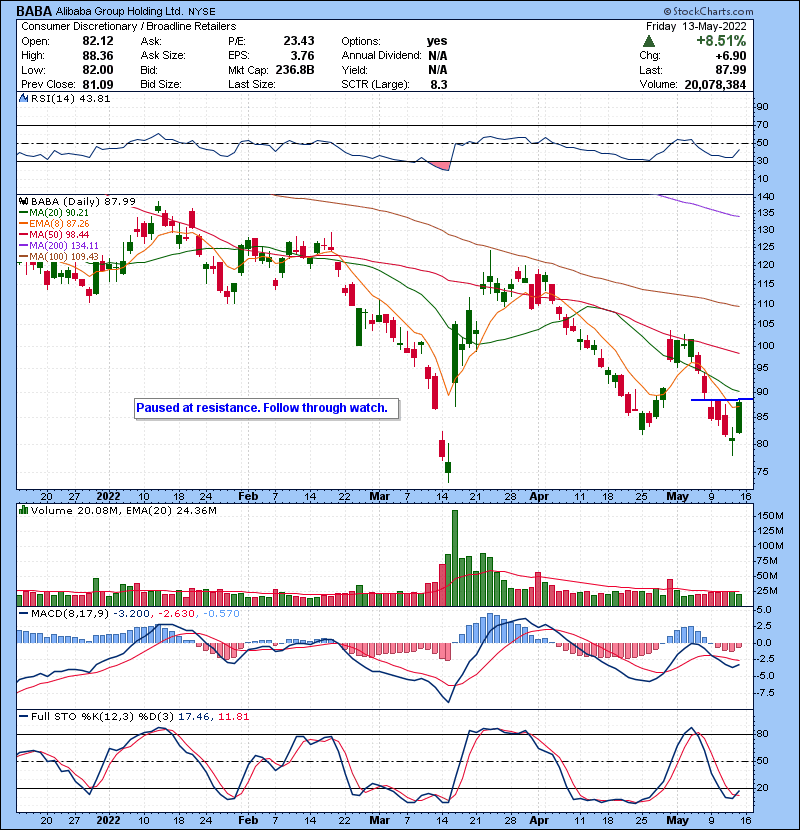
Task: Click the Last price 87.99
Action: pyautogui.click(x=731, y=70)
